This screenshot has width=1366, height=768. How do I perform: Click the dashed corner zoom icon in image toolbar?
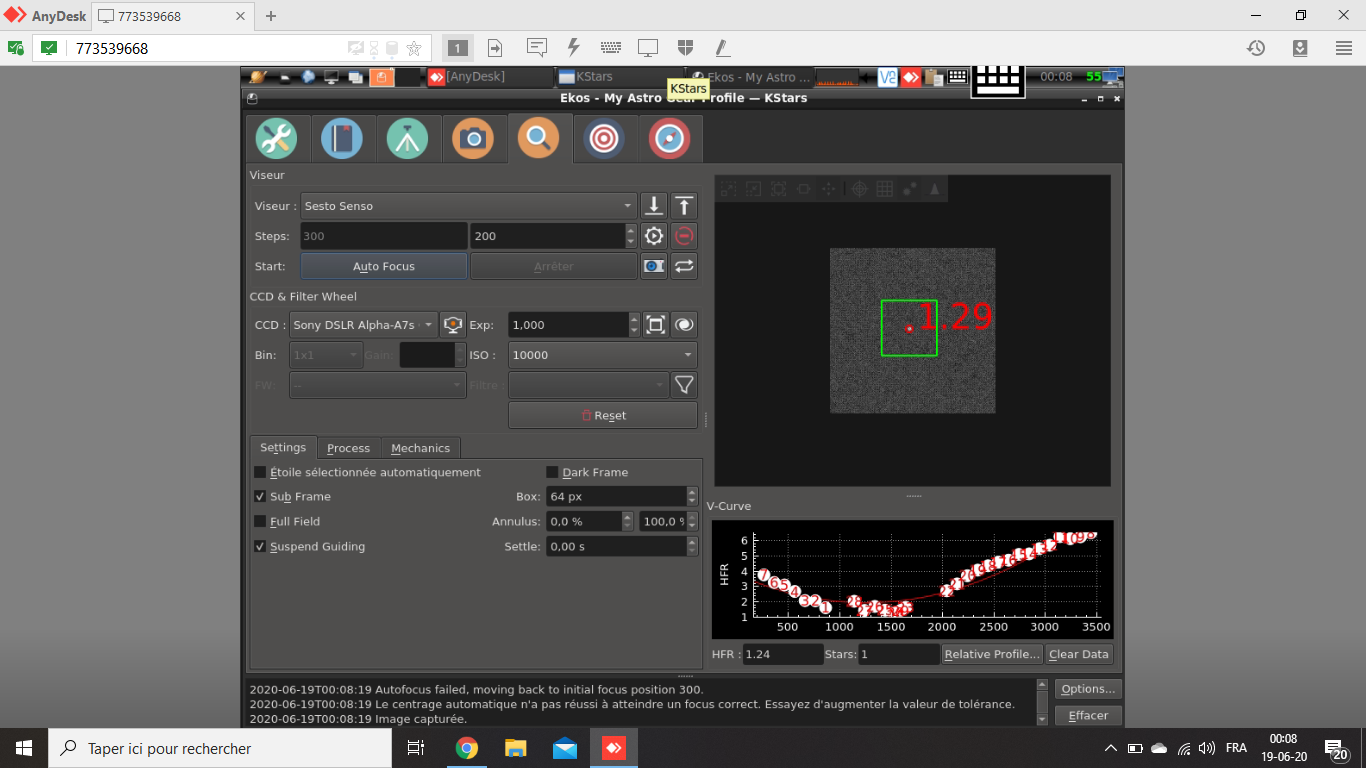click(x=728, y=188)
